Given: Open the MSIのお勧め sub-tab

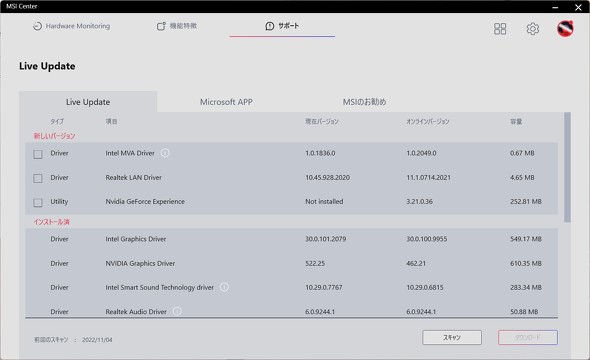Looking at the screenshot, I should point(364,102).
